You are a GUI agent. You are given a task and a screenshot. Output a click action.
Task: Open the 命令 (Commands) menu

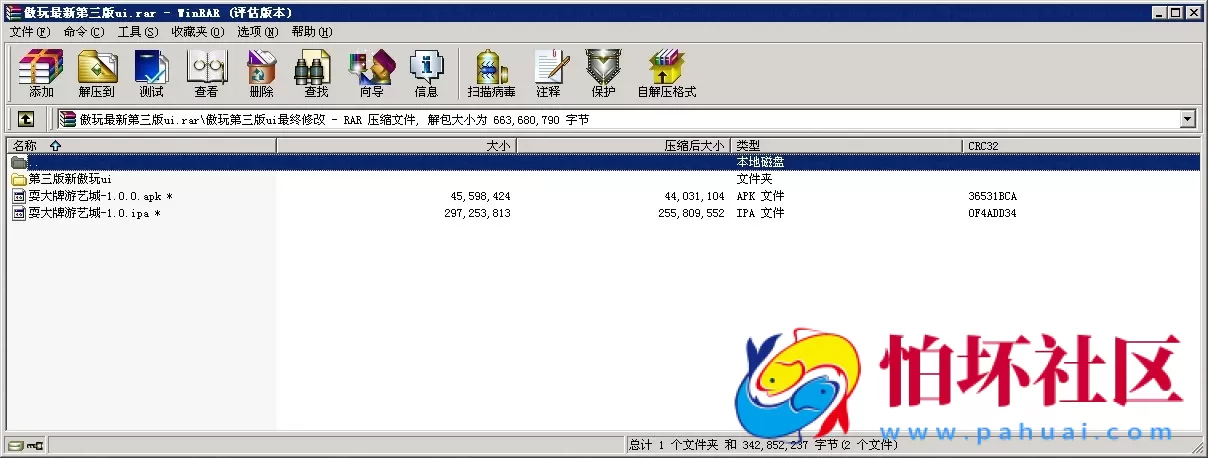84,32
